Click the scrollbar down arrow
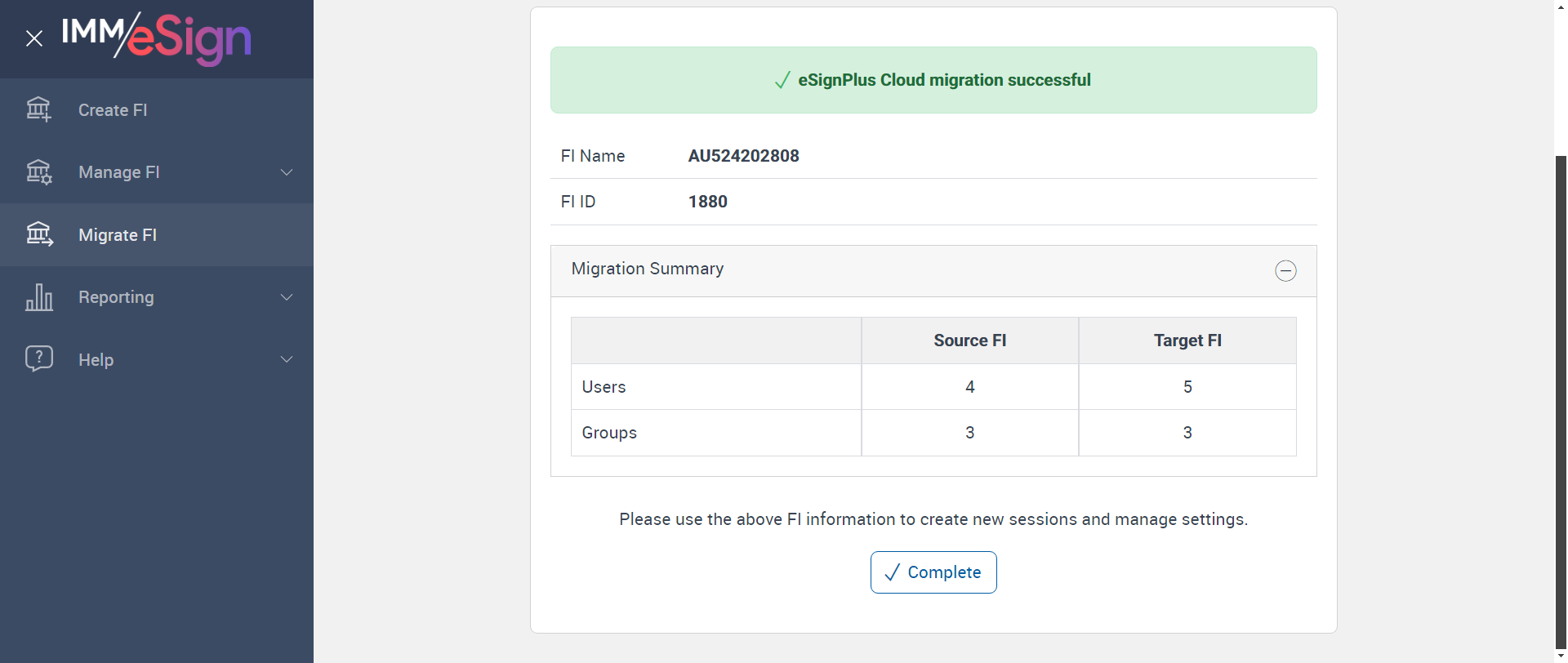Screen dimensions: 1568x663 [1561, 656]
